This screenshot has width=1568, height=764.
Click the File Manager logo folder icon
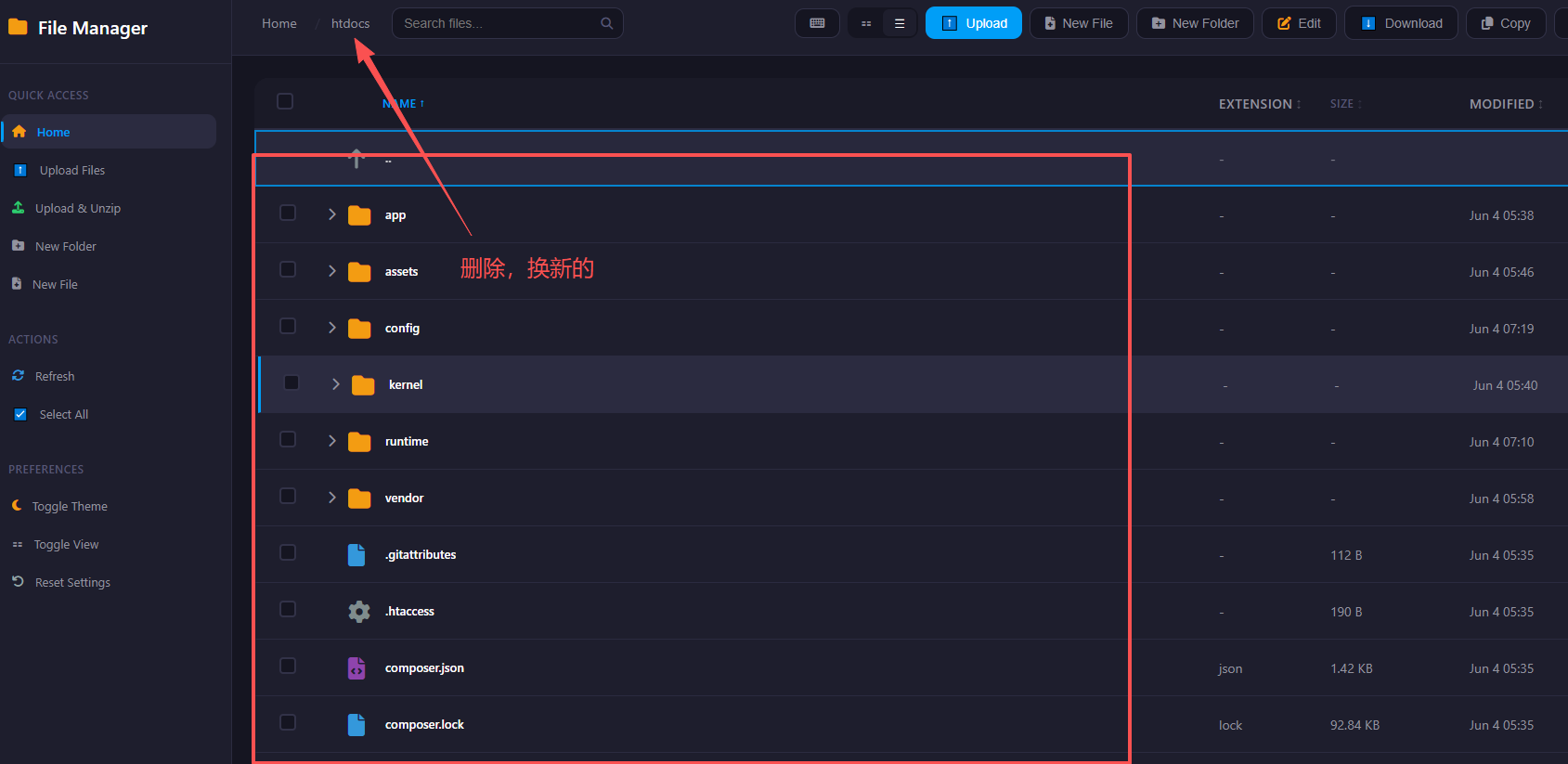[x=18, y=28]
